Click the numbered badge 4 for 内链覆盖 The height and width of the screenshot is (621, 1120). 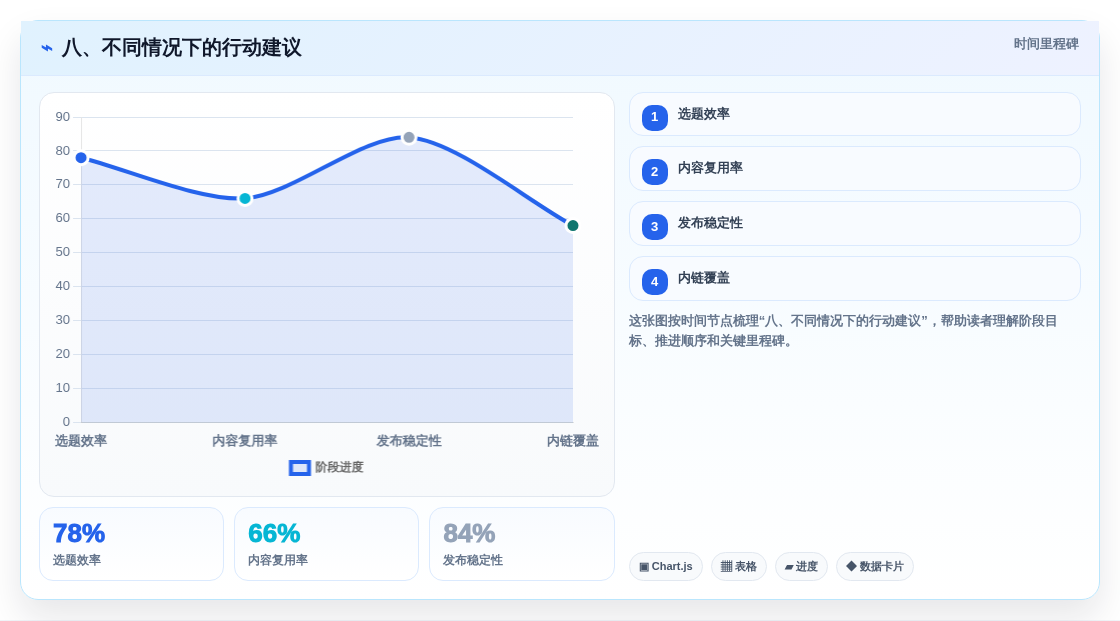tap(654, 282)
